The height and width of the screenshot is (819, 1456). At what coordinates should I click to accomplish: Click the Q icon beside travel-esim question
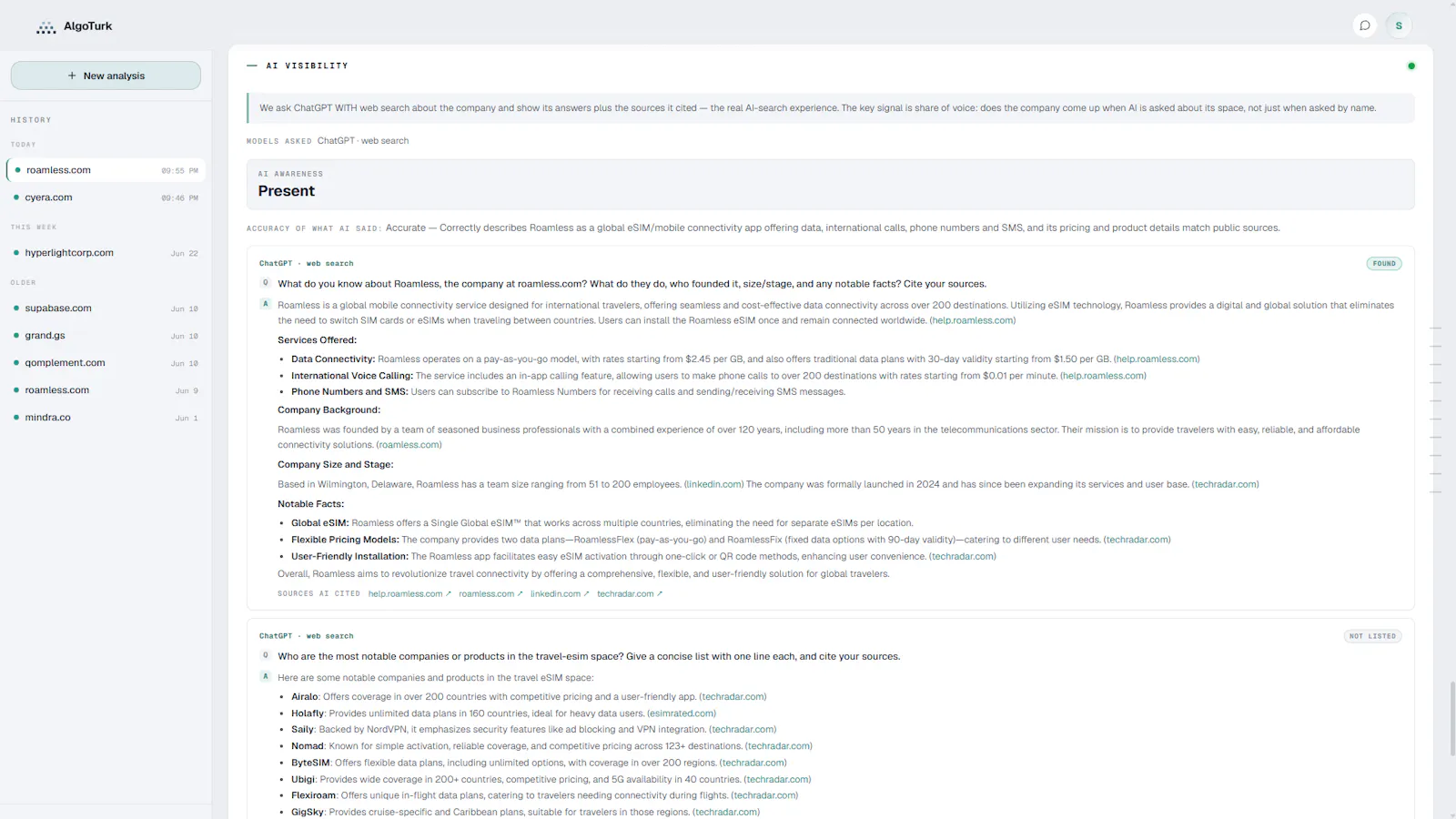(266, 655)
